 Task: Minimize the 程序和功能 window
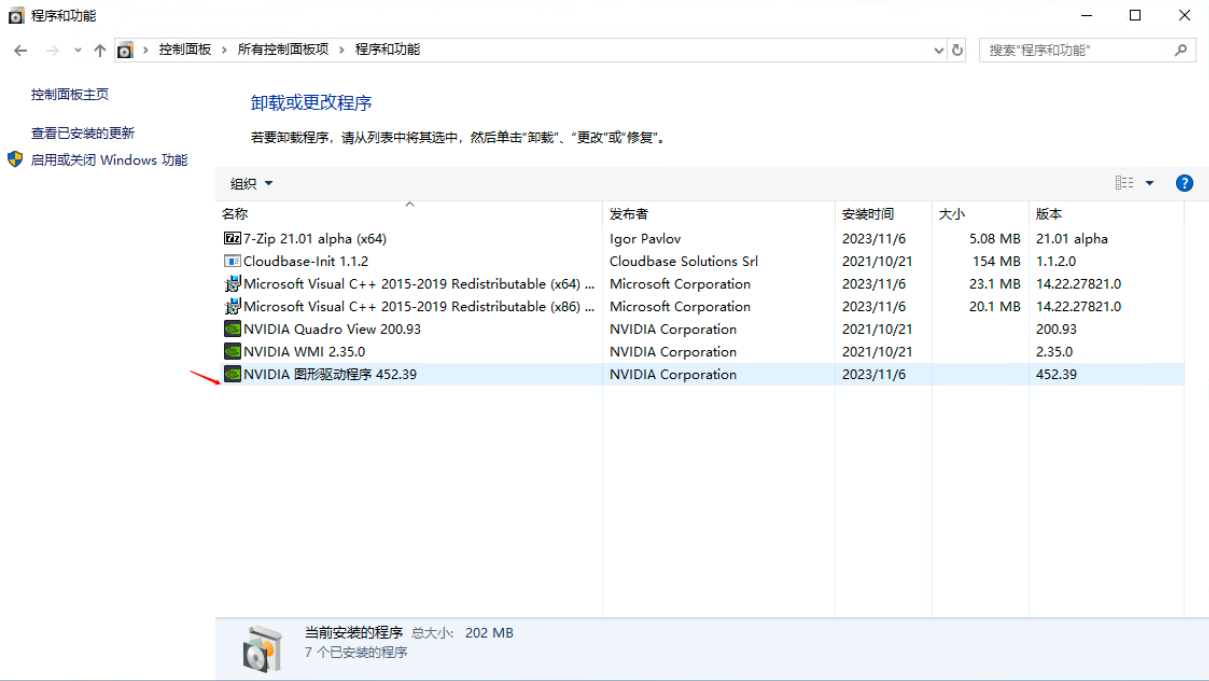1087,15
